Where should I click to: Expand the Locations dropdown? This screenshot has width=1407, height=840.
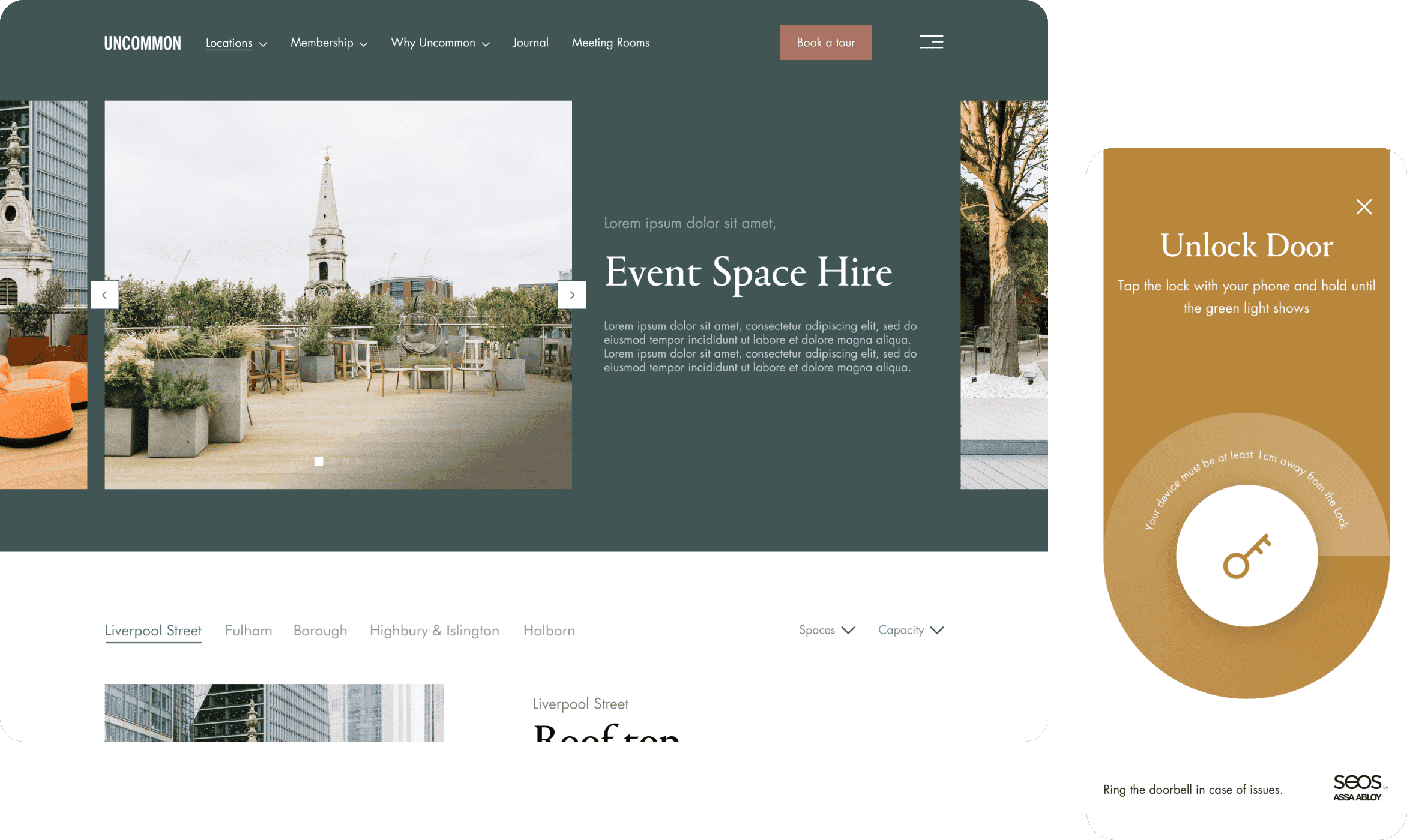pos(236,43)
